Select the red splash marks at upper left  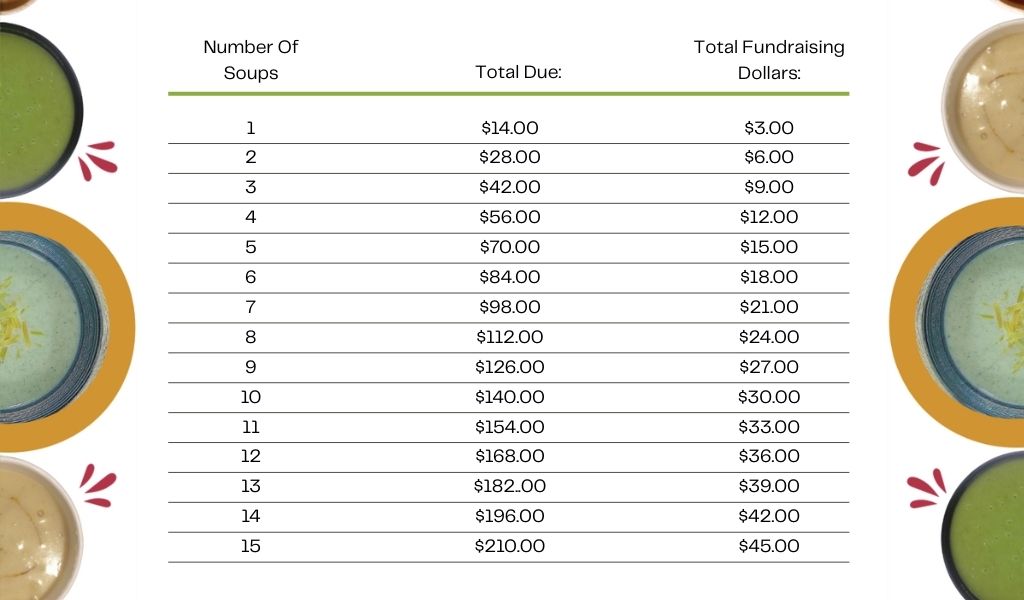[x=99, y=160]
